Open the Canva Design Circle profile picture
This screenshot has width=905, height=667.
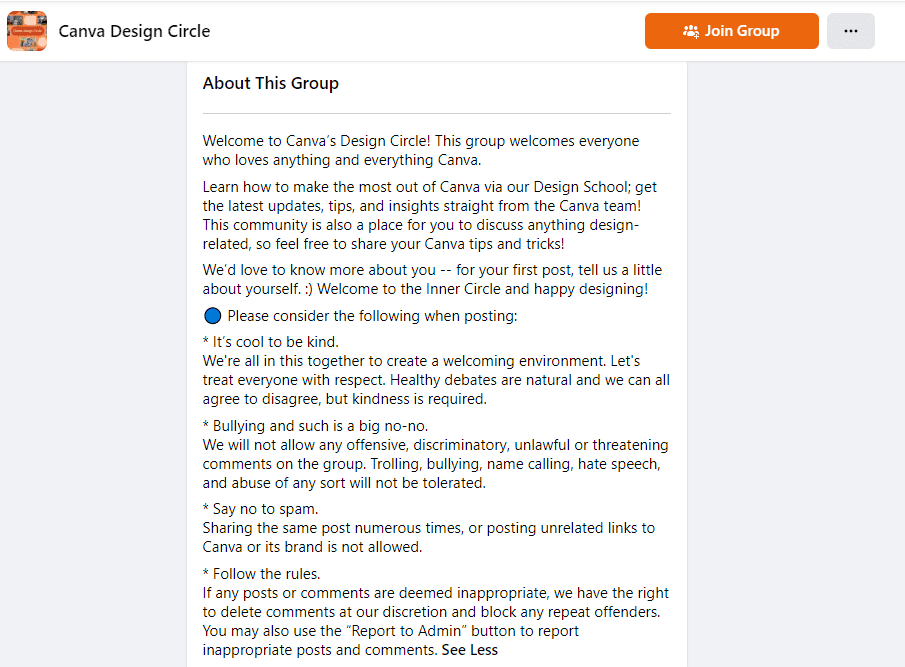(x=27, y=31)
